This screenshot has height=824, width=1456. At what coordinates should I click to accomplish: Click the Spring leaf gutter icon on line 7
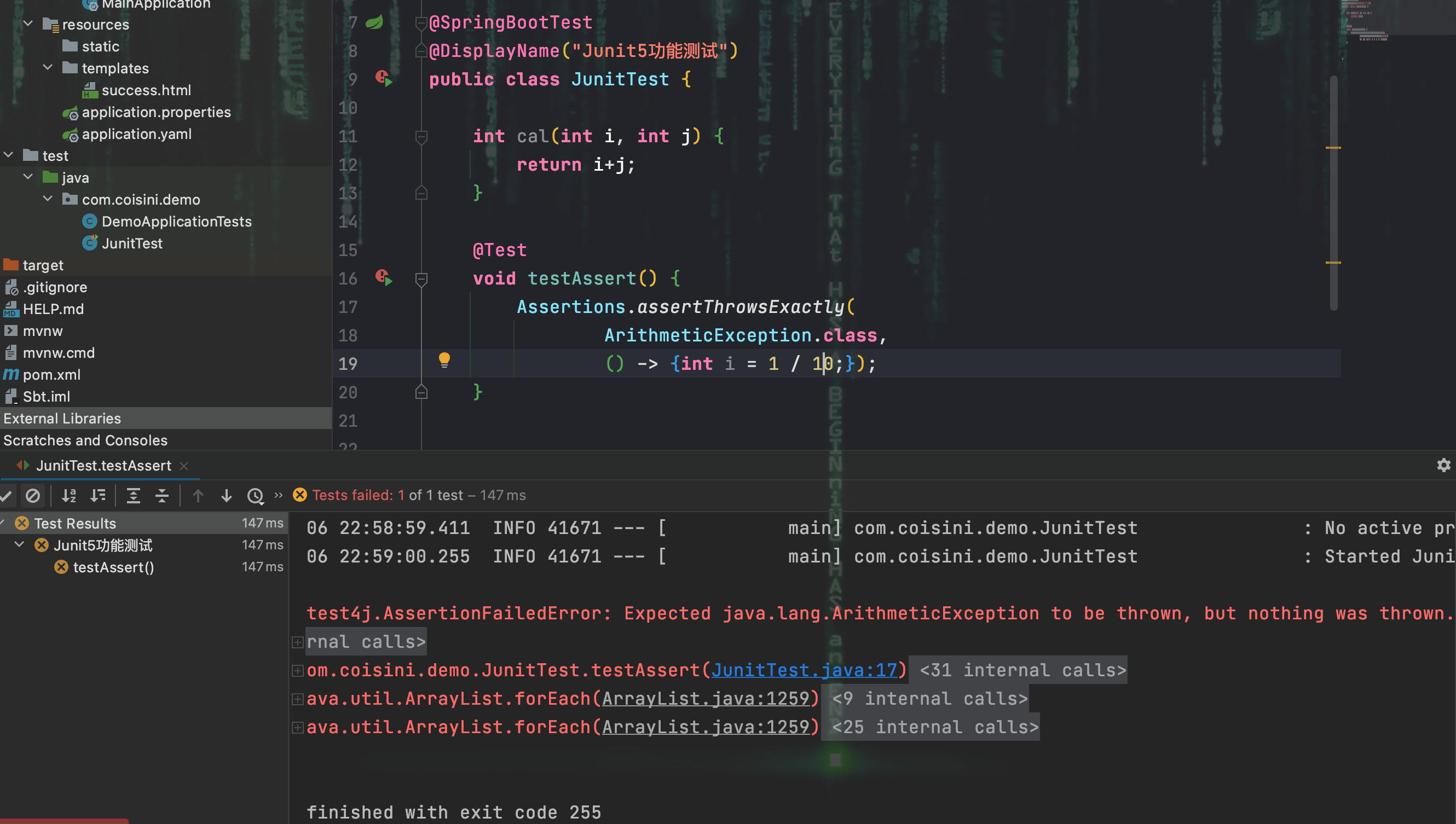[374, 22]
